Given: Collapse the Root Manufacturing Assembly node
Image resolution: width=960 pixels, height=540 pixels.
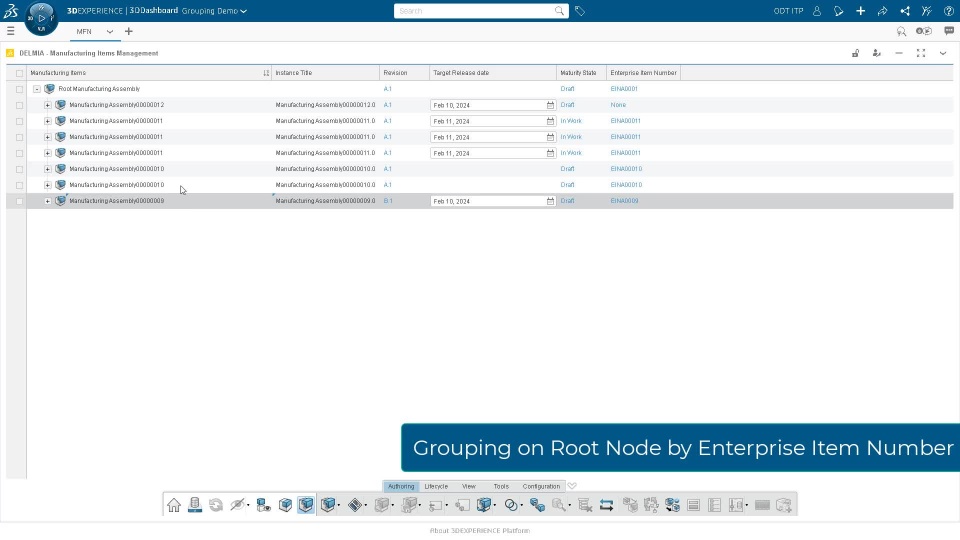Looking at the screenshot, I should click(x=37, y=89).
